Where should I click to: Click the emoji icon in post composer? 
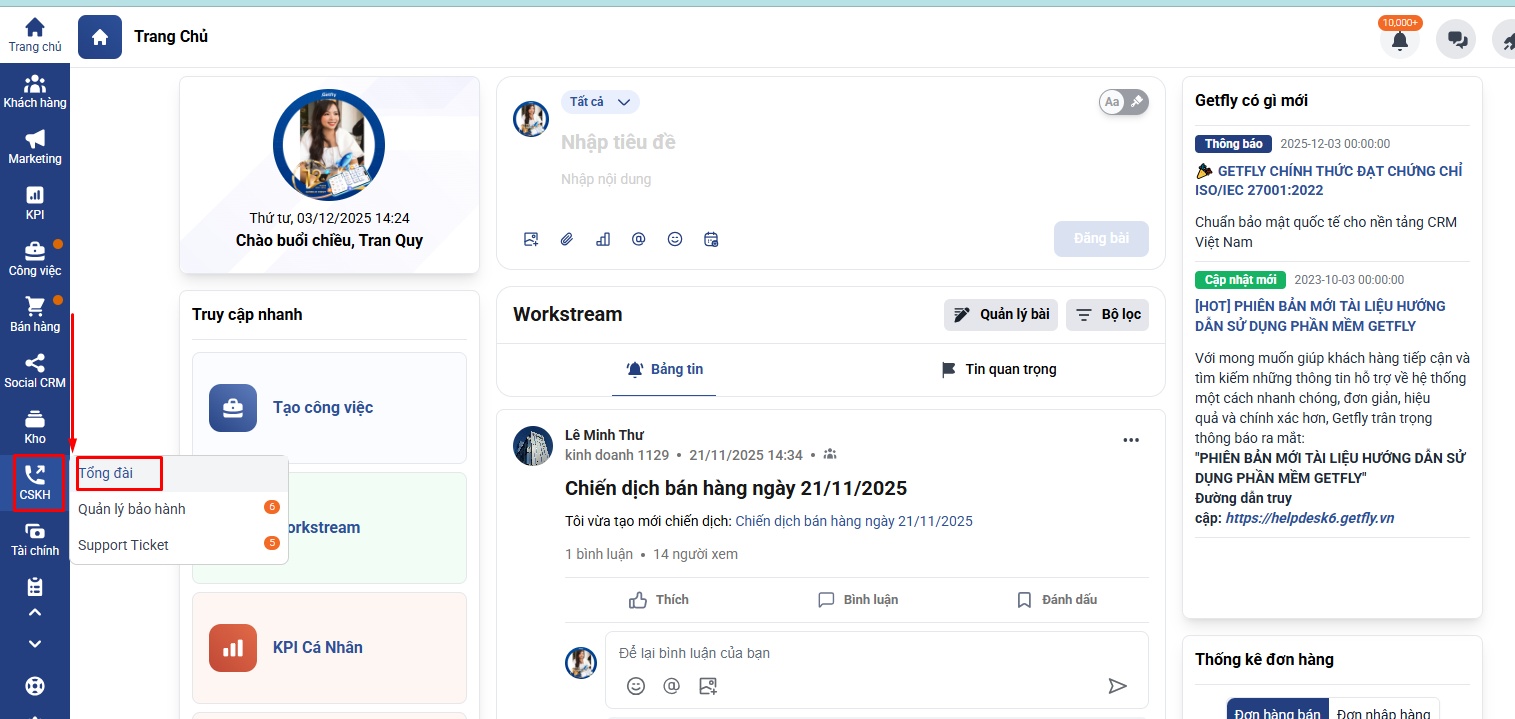coord(675,239)
